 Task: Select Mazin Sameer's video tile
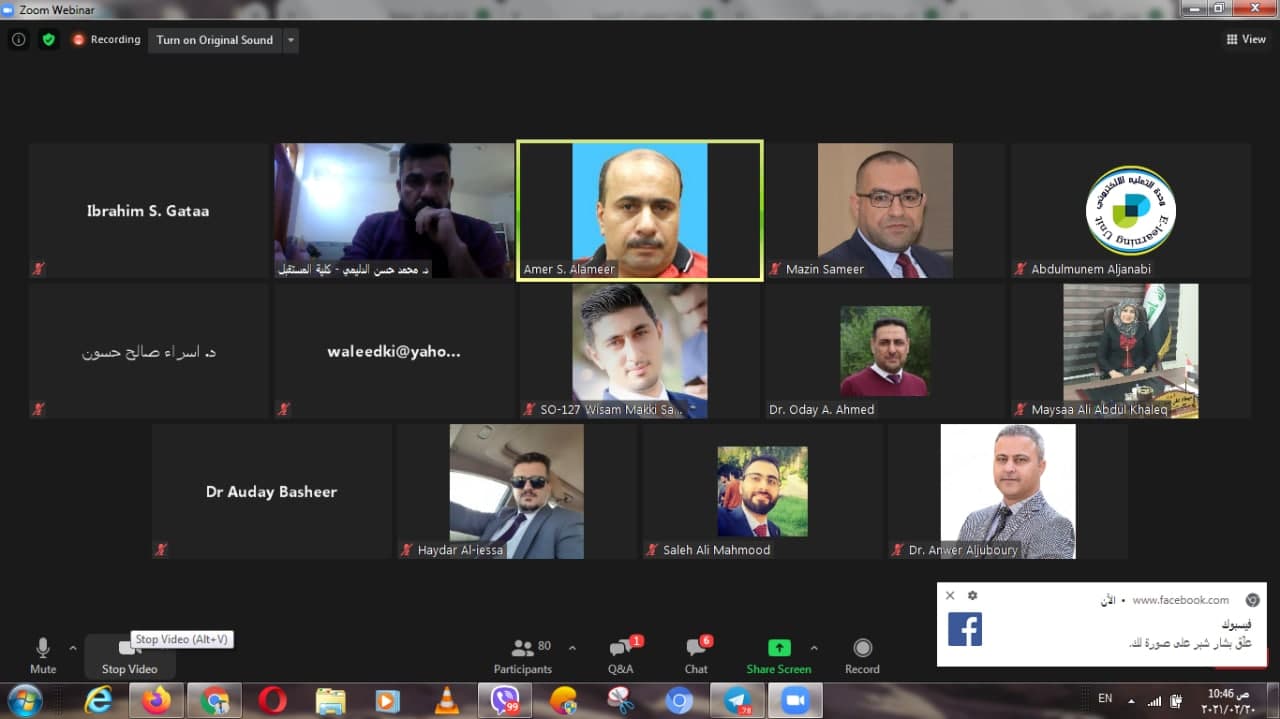pyautogui.click(x=885, y=211)
